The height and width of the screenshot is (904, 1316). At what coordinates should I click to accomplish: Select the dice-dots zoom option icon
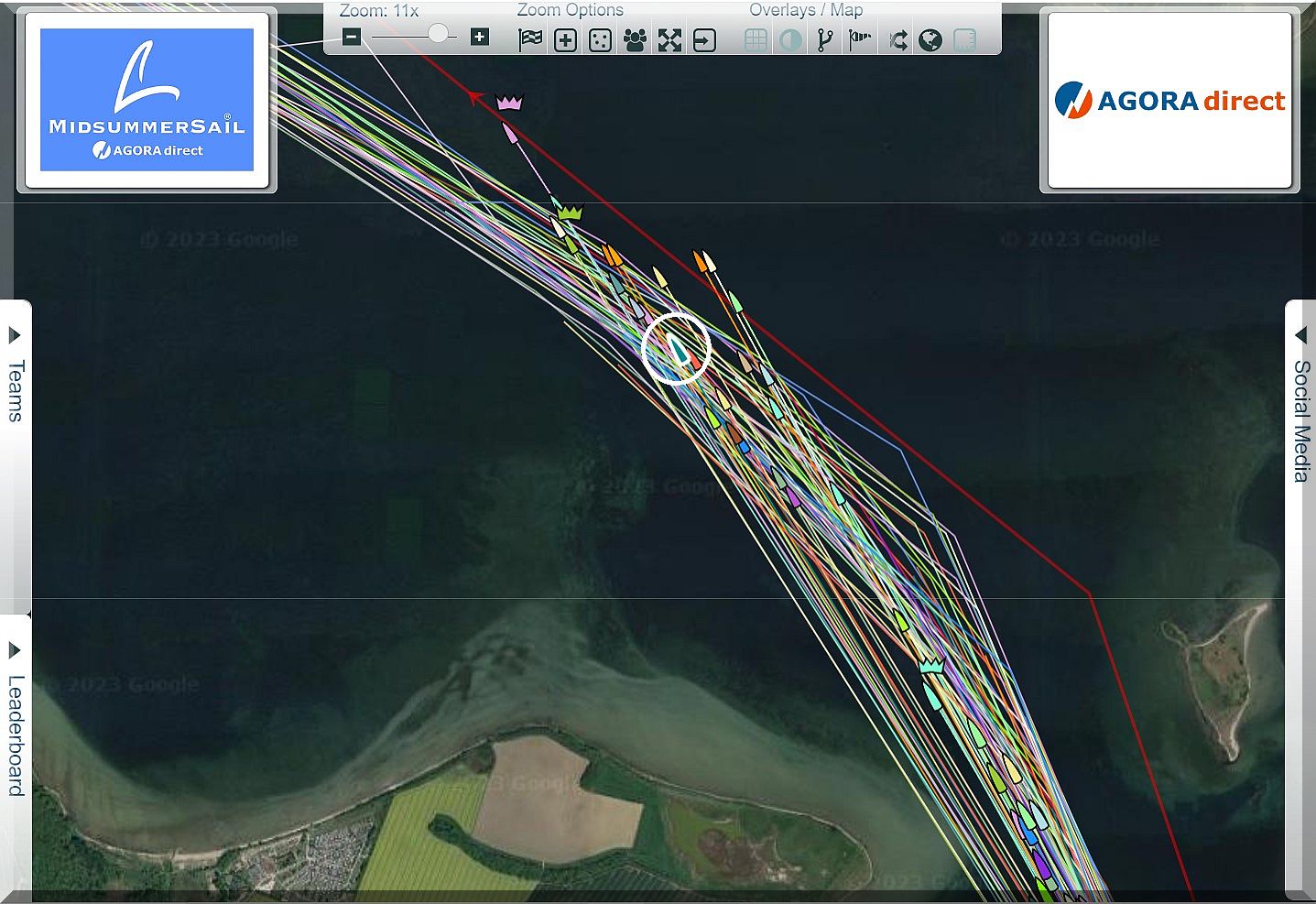click(x=600, y=40)
